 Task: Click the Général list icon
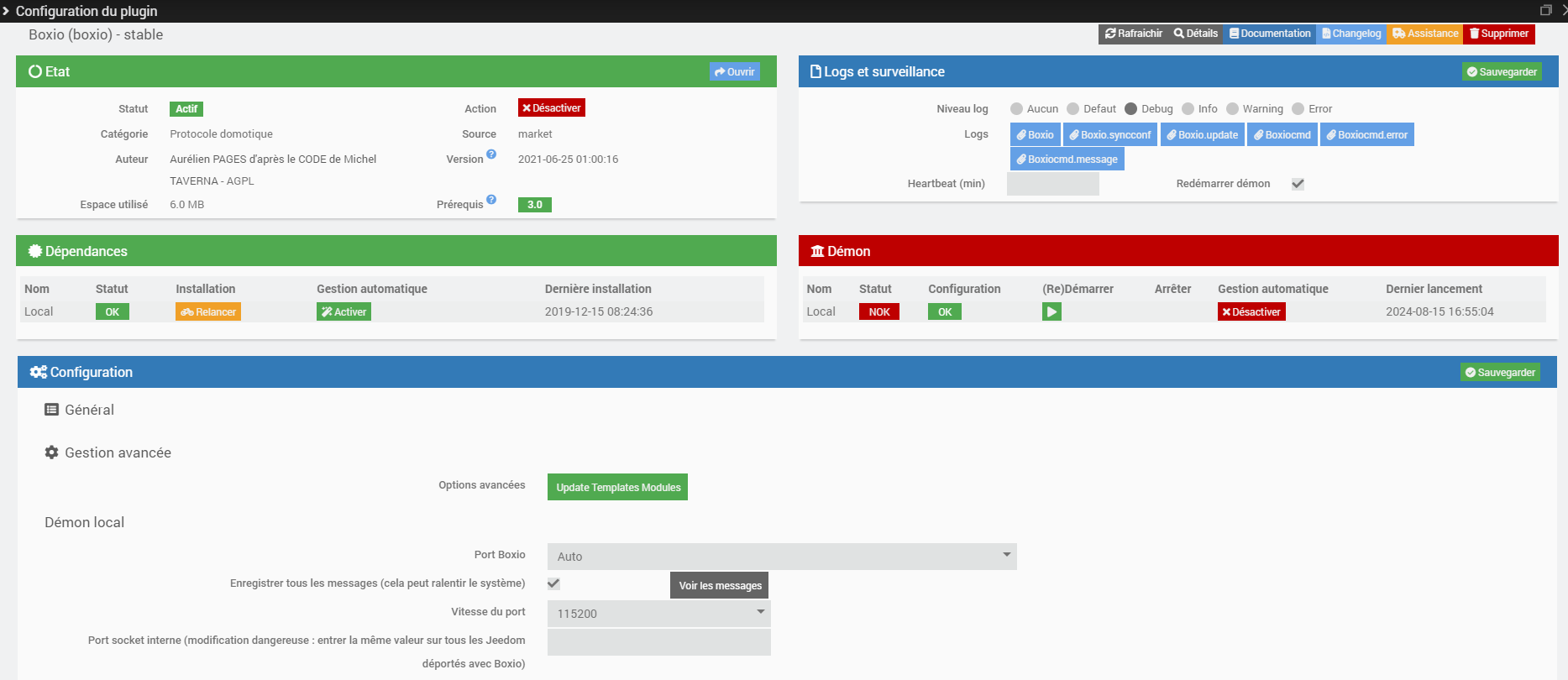(51, 410)
